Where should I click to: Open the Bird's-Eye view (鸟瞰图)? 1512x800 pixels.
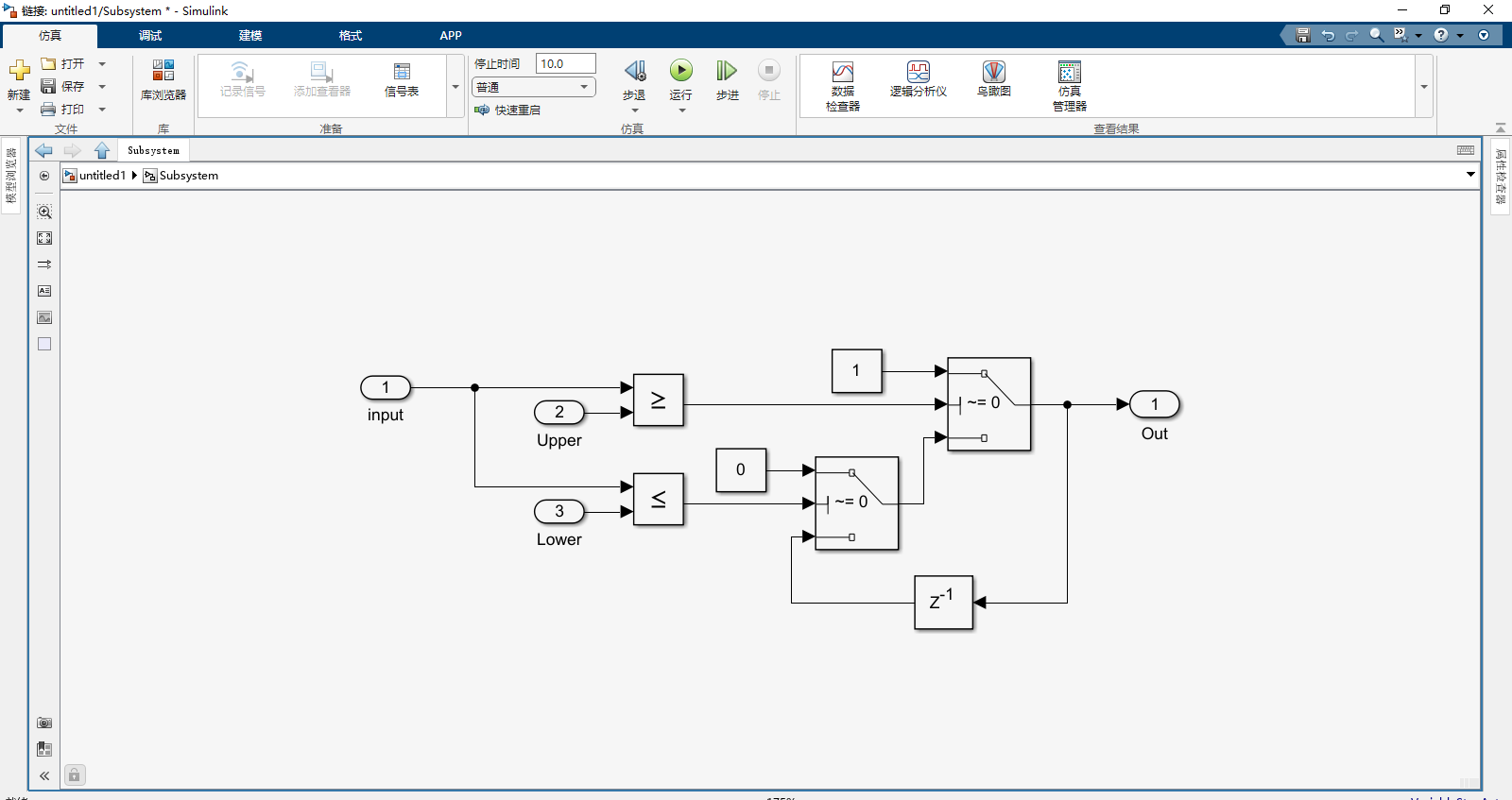pos(994,79)
